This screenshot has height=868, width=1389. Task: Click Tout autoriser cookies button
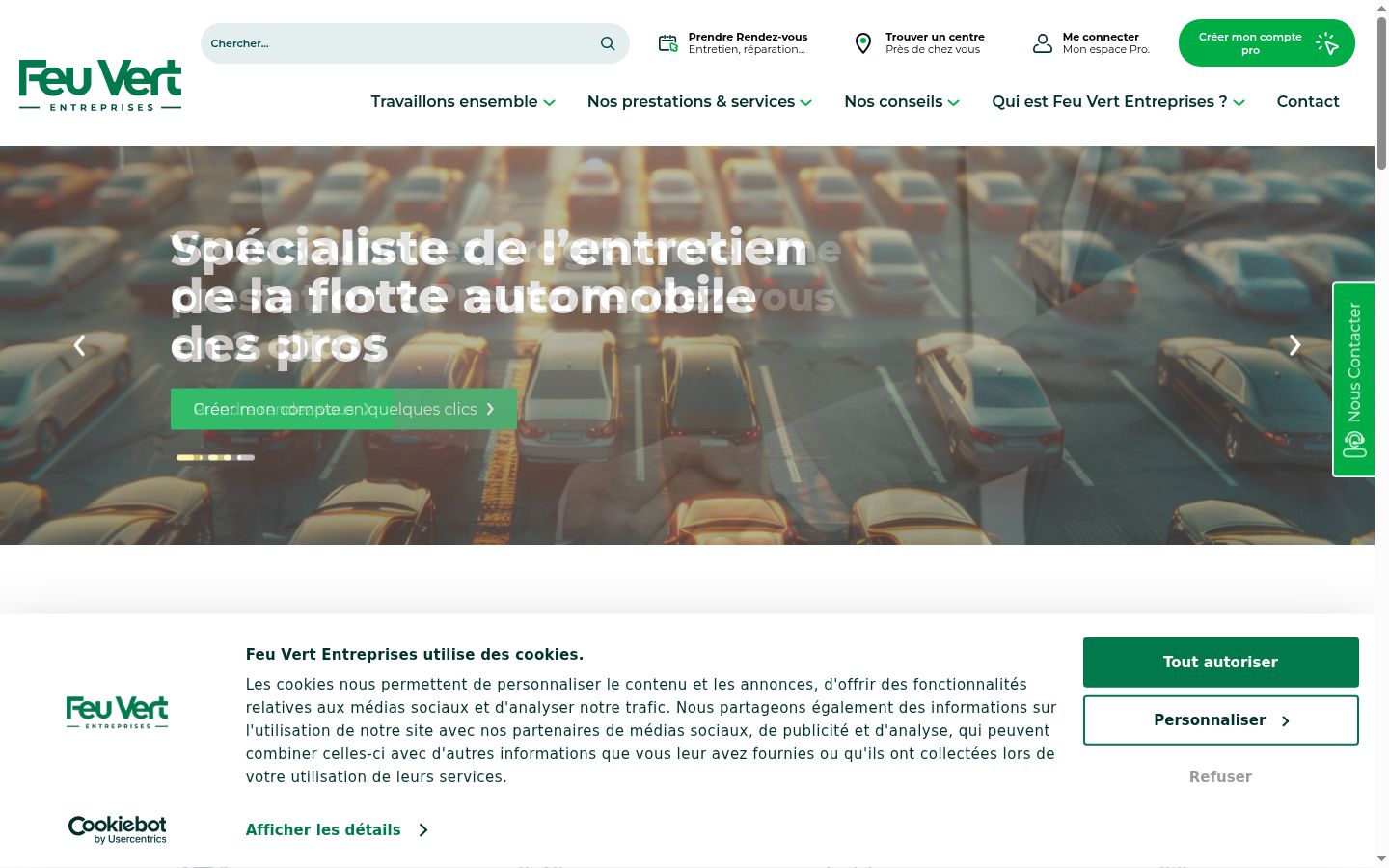tap(1221, 663)
